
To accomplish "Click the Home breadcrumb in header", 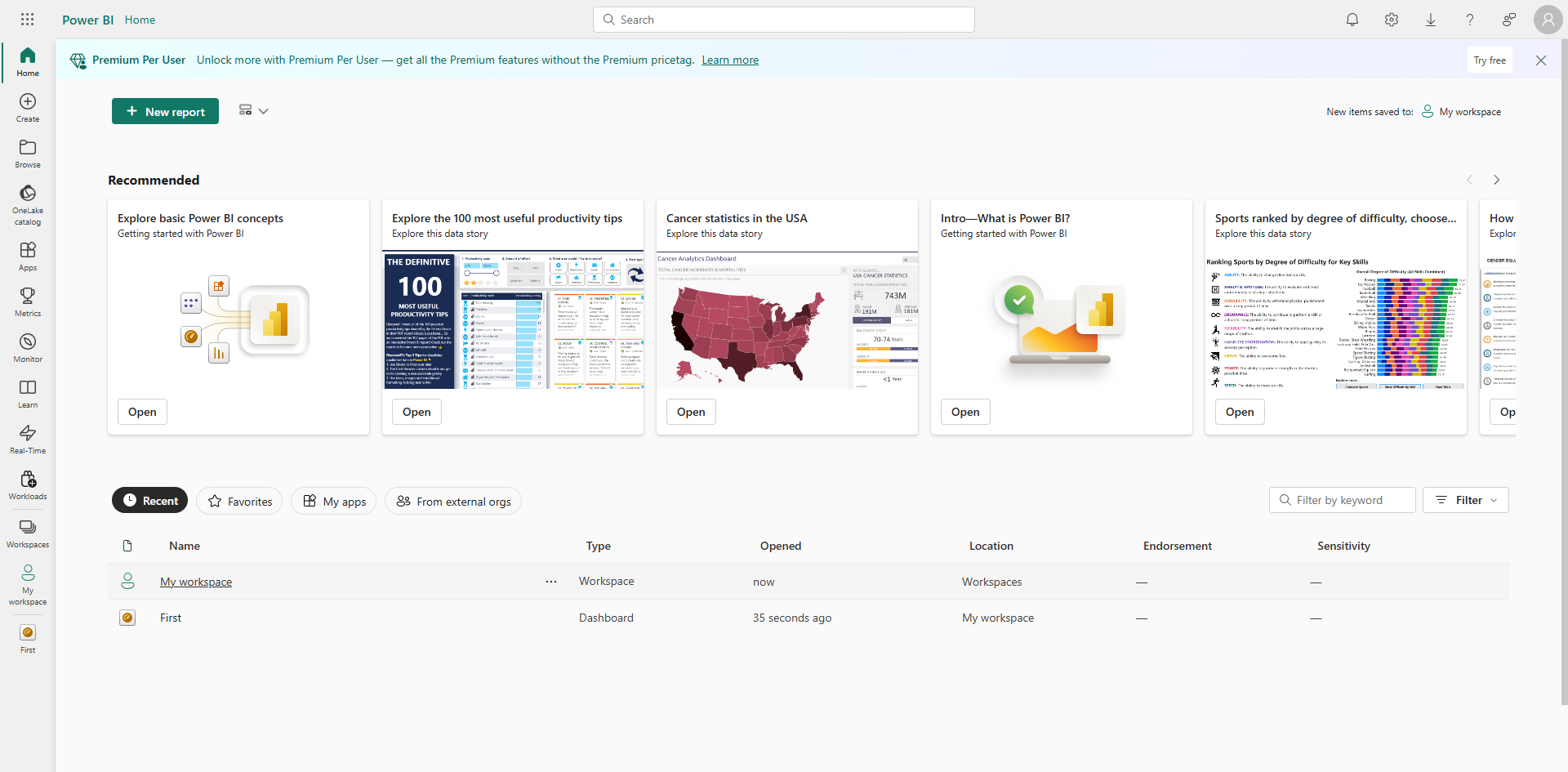I will 140,20.
